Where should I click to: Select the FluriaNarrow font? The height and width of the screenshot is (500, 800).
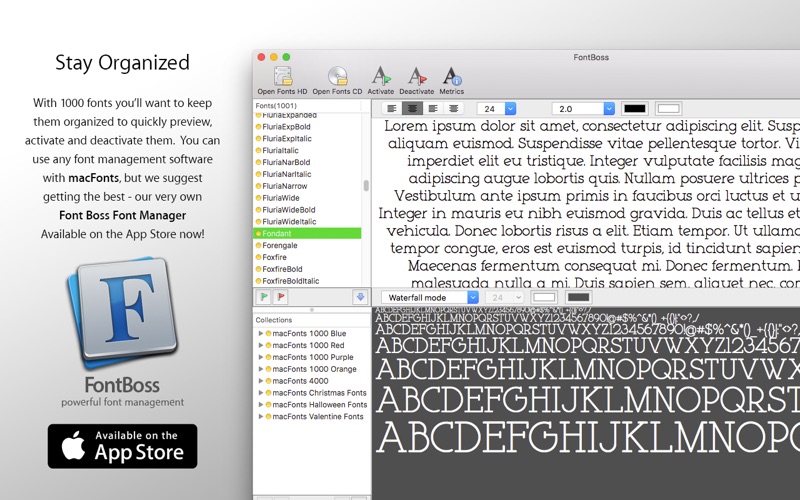pos(307,186)
